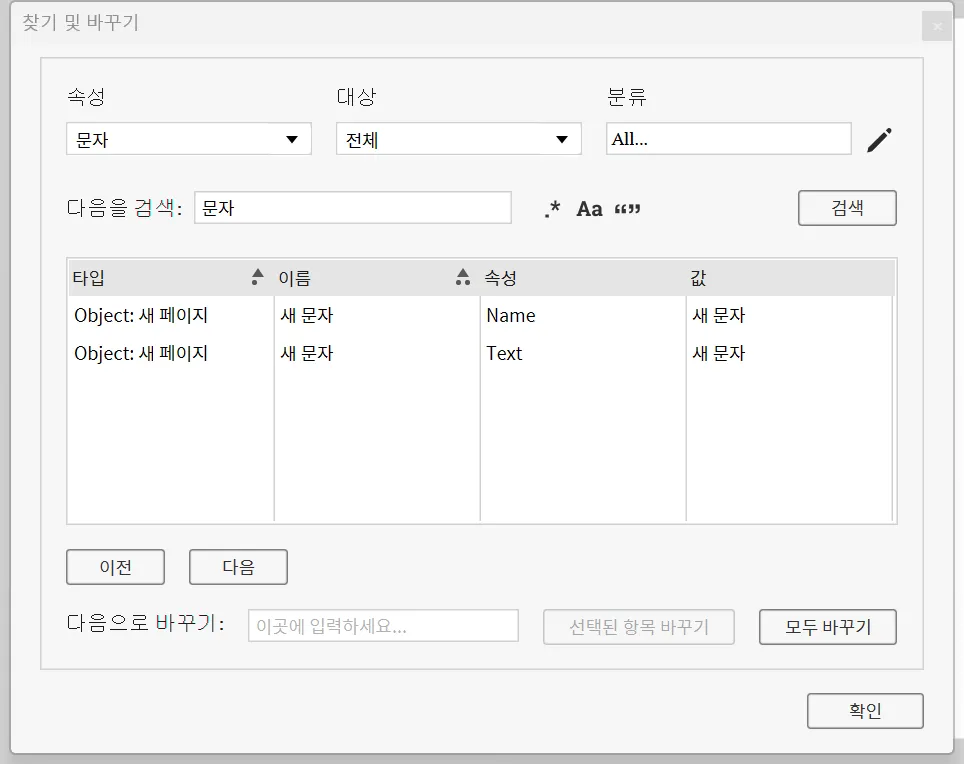Click the 이전 button
964x764 pixels.
(x=116, y=567)
